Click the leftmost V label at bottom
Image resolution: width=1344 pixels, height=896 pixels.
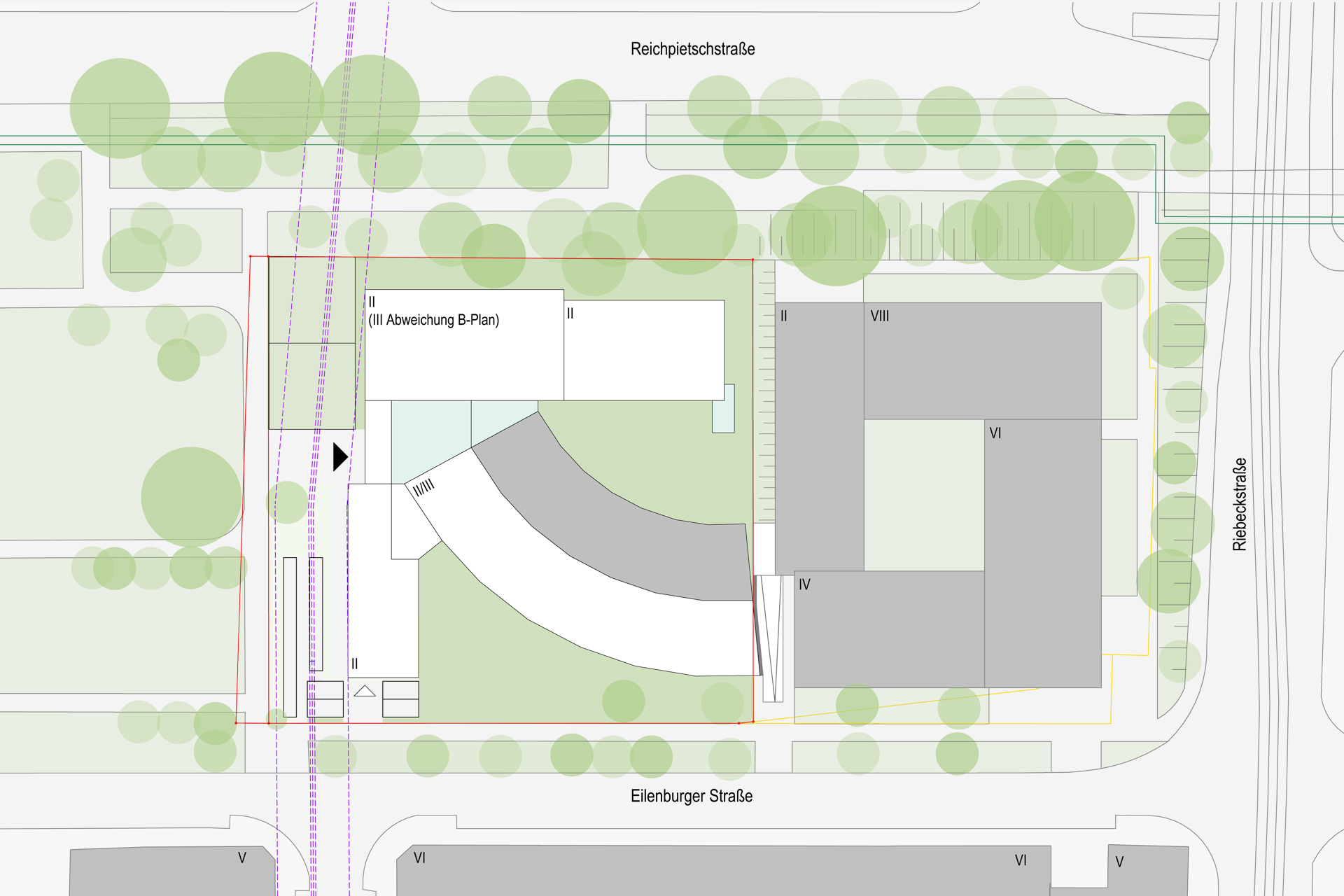point(241,857)
